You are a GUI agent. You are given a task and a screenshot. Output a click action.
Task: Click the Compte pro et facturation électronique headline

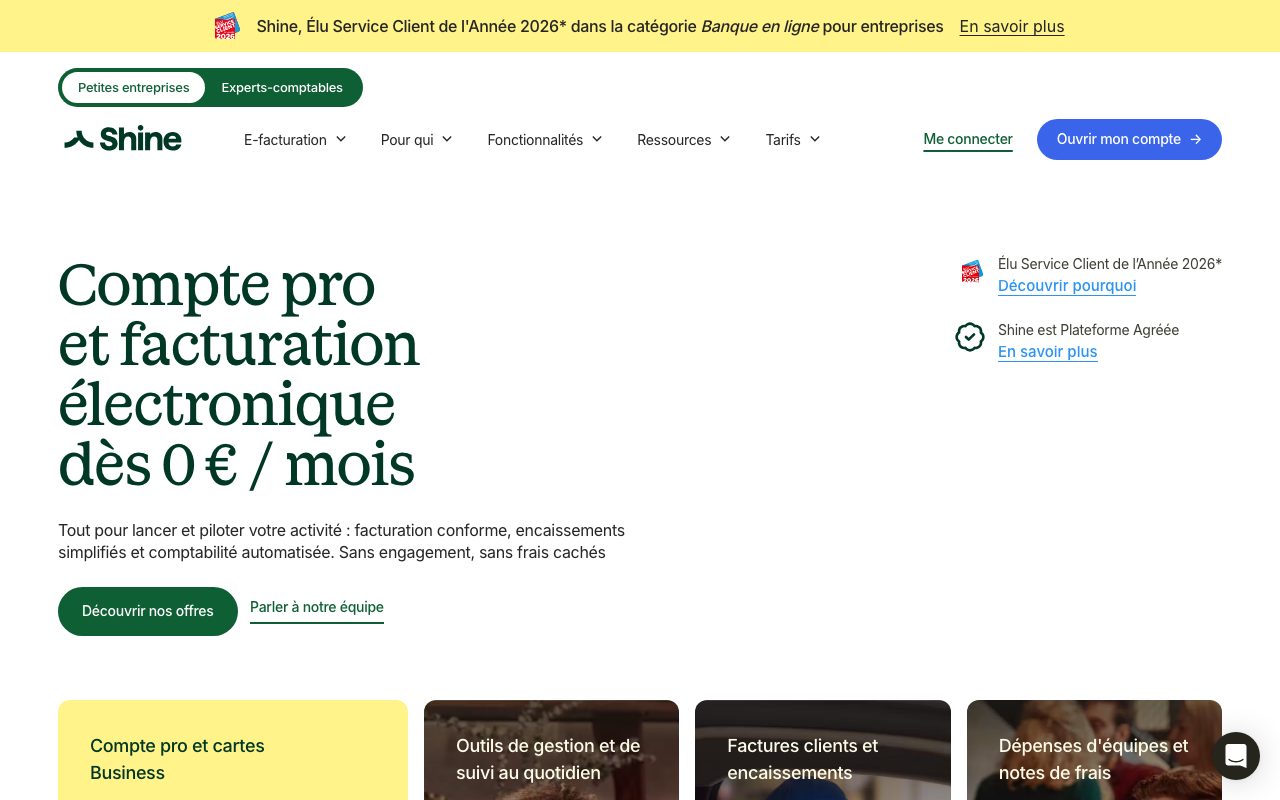[x=239, y=375]
